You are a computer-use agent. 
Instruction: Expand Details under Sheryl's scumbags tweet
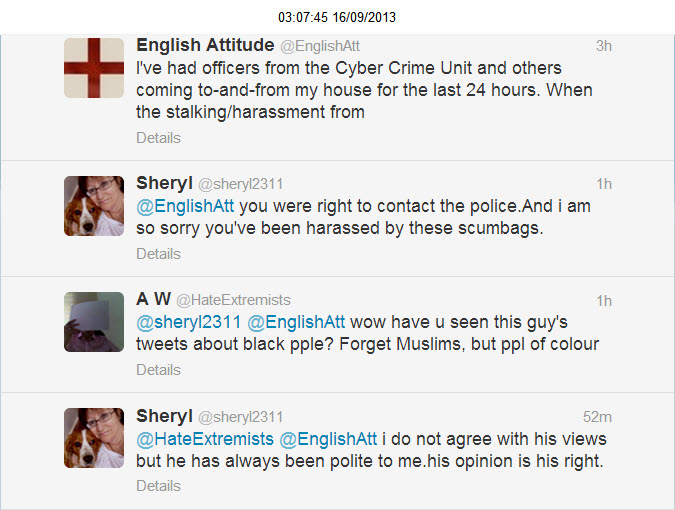[159, 254]
